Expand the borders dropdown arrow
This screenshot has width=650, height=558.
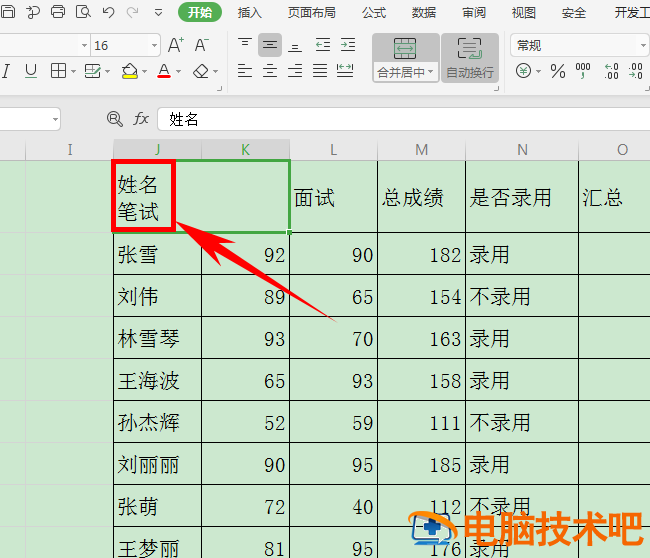[73, 72]
